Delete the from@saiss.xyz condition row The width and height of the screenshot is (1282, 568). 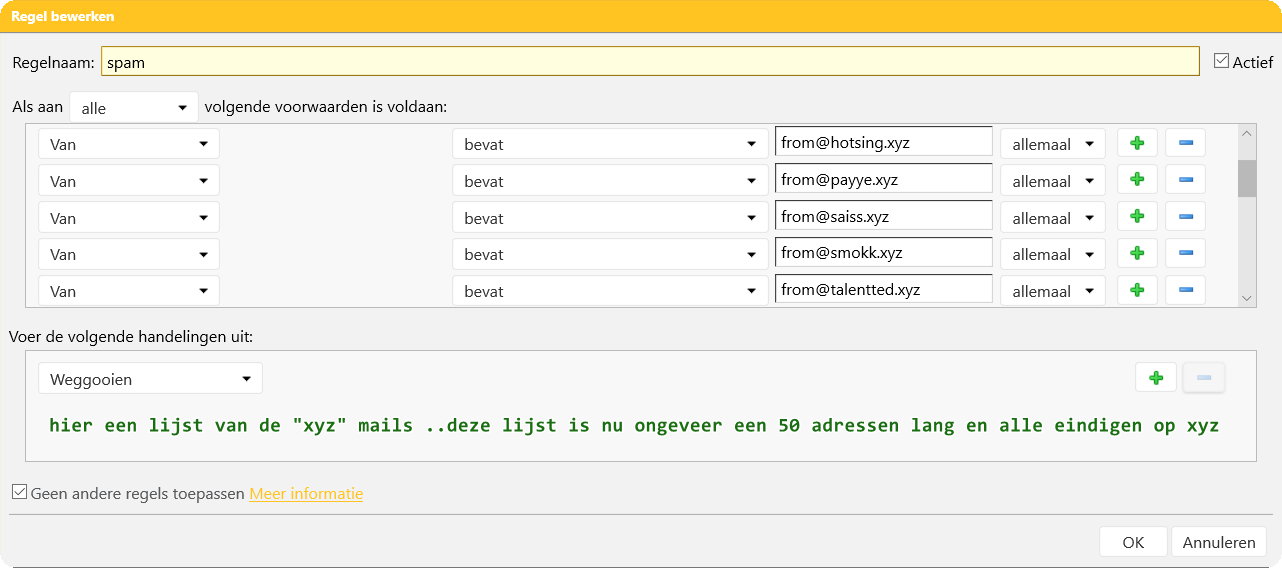(1185, 217)
